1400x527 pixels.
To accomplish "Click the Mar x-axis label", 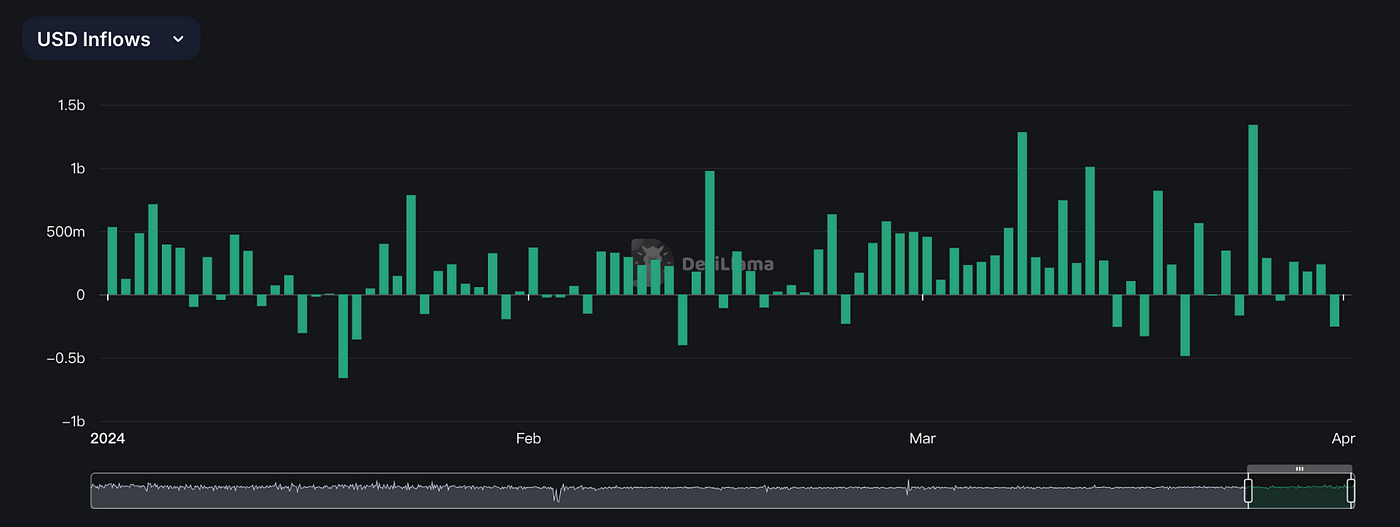I will (x=922, y=439).
